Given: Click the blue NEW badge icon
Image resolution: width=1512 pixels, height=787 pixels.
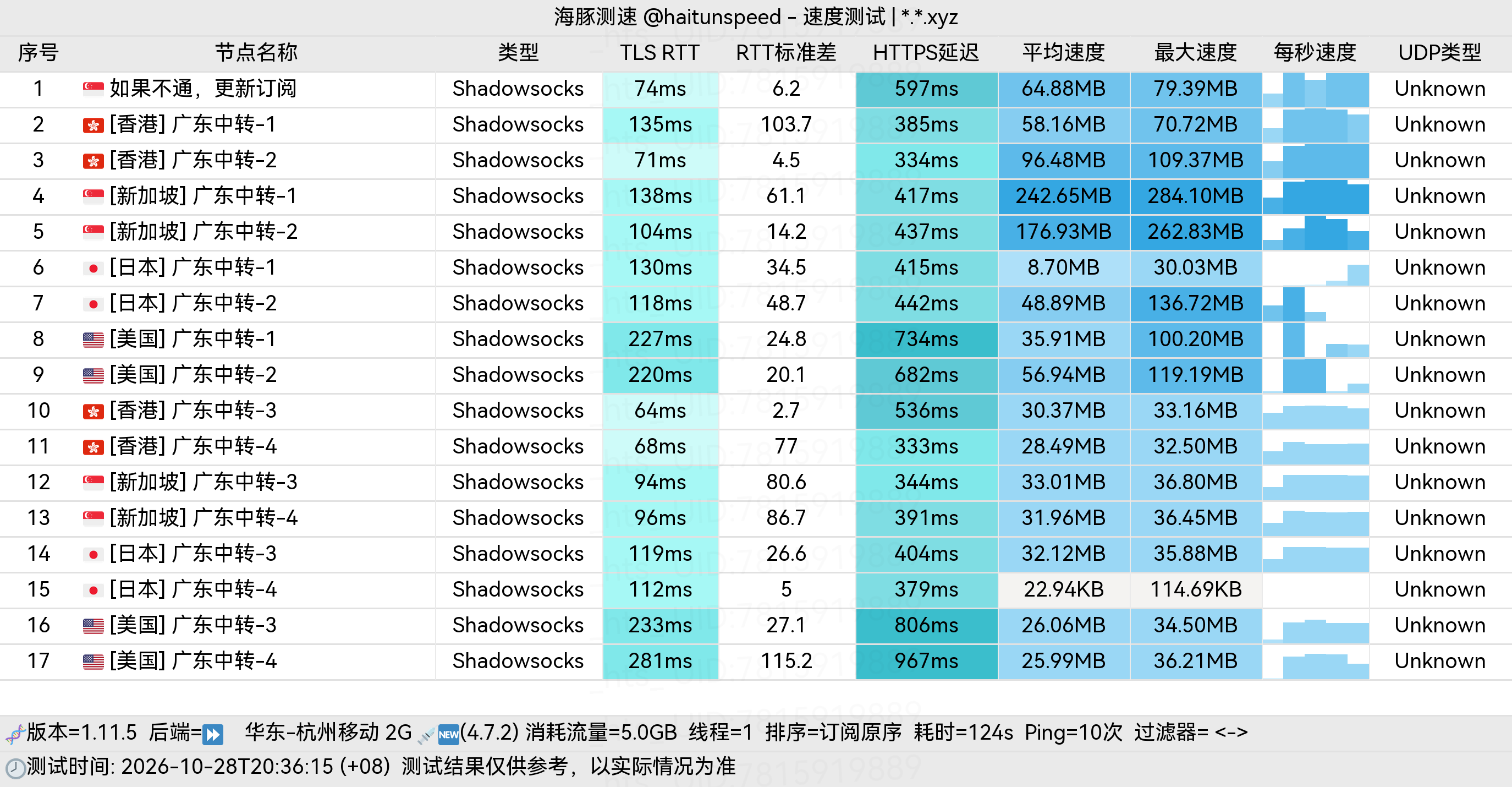Looking at the screenshot, I should [448, 734].
